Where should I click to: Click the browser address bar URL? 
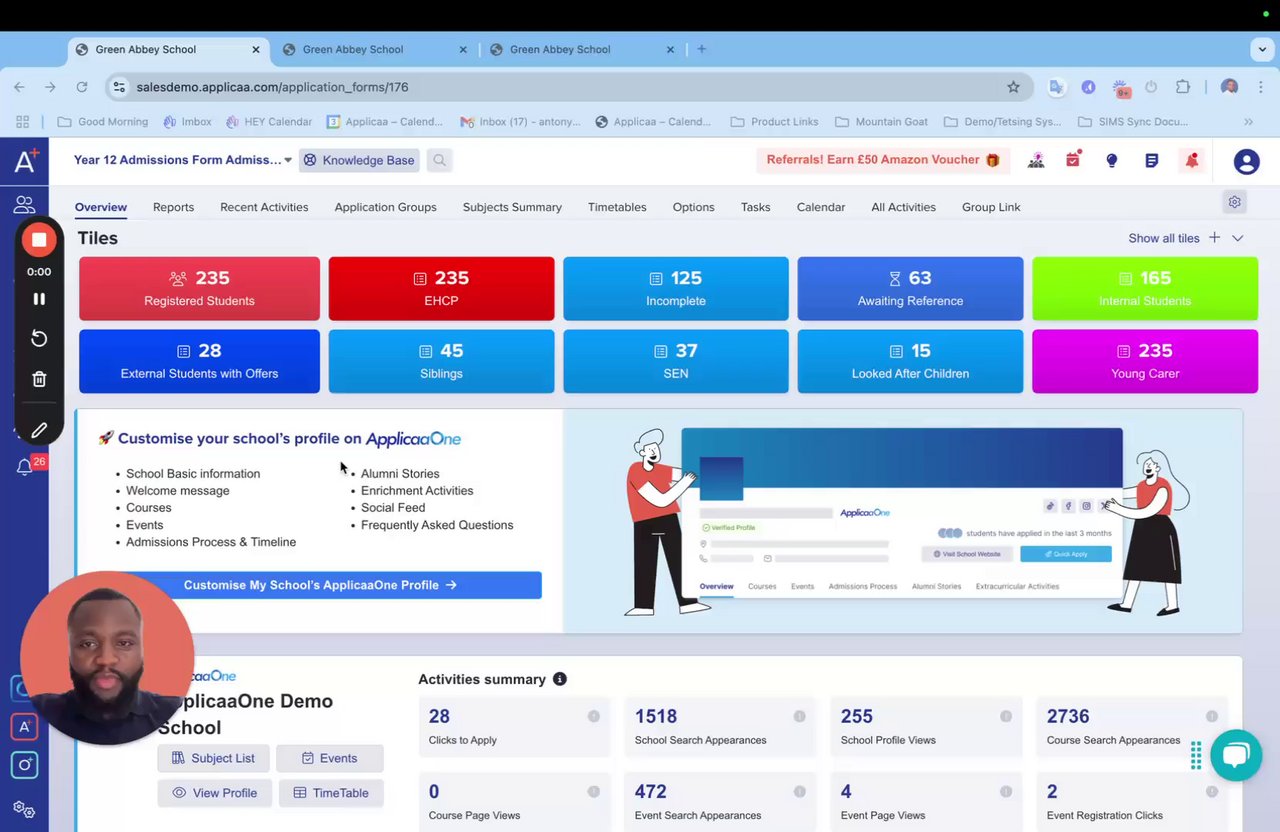272,87
